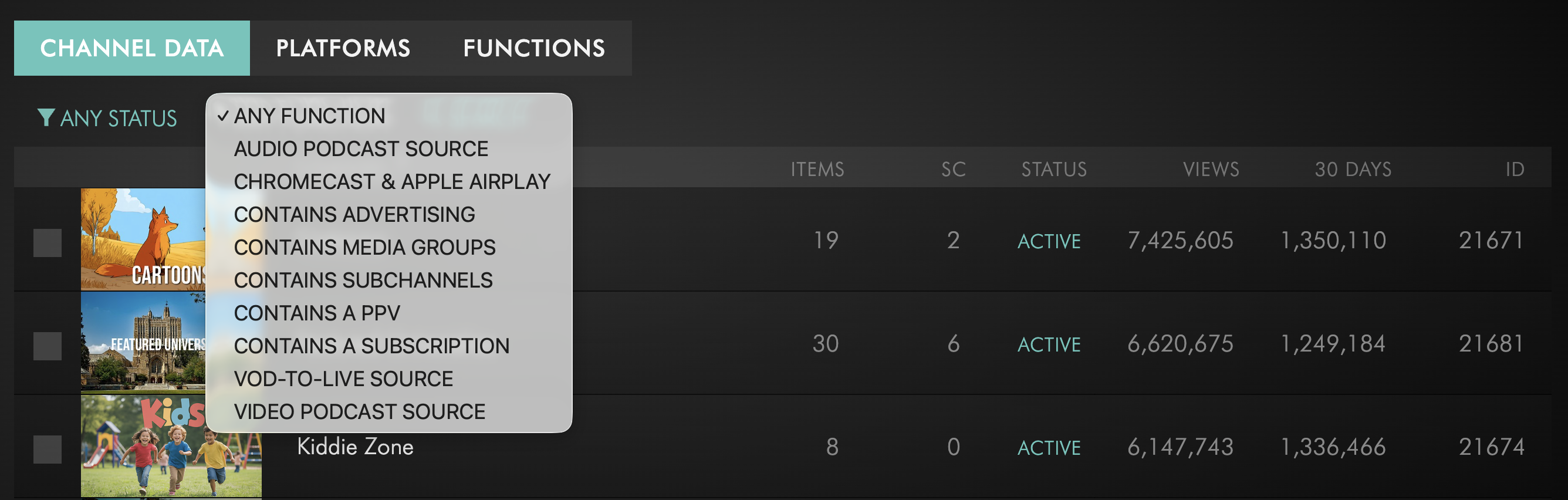Filter by Contains Advertising
The height and width of the screenshot is (500, 1568).
[354, 214]
